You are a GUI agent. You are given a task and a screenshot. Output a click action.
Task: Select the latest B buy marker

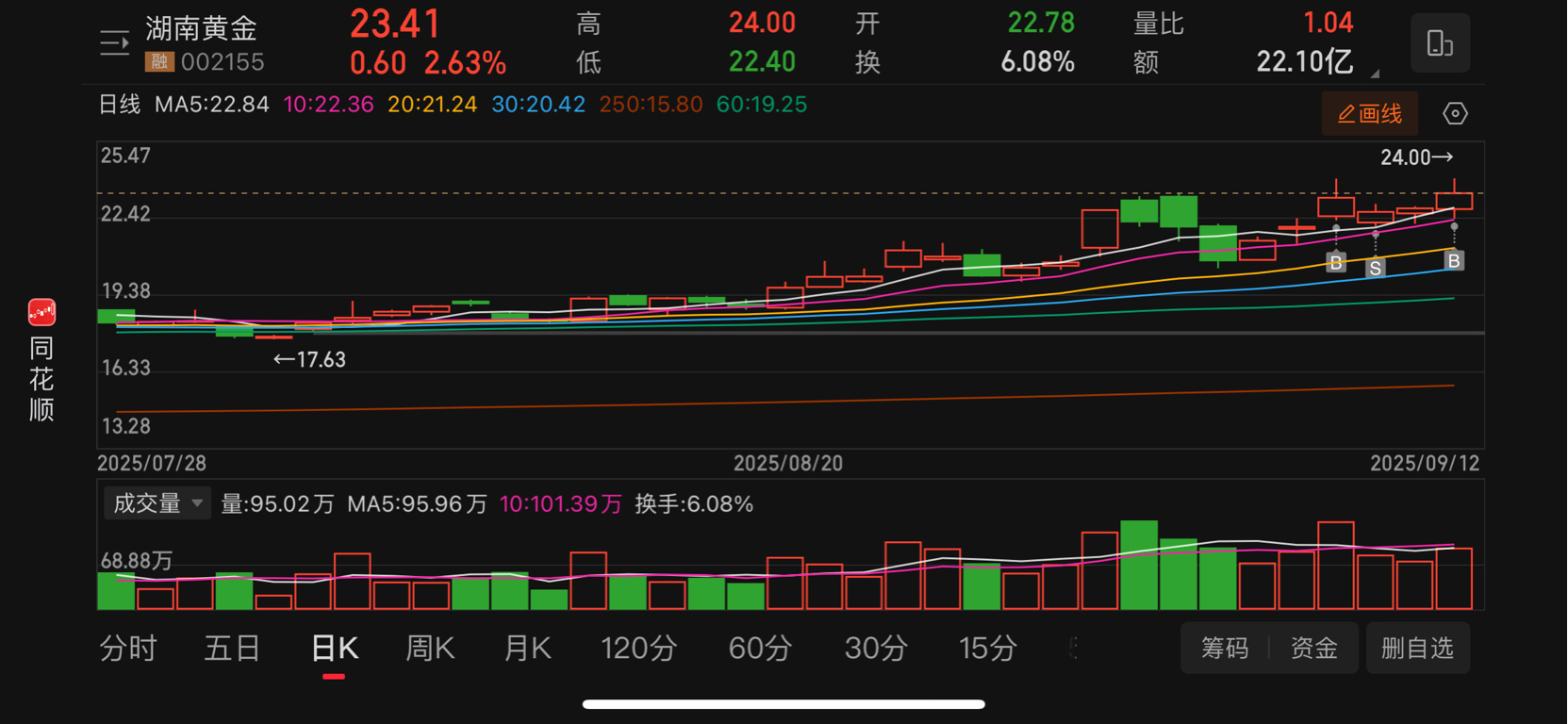pyautogui.click(x=1454, y=261)
